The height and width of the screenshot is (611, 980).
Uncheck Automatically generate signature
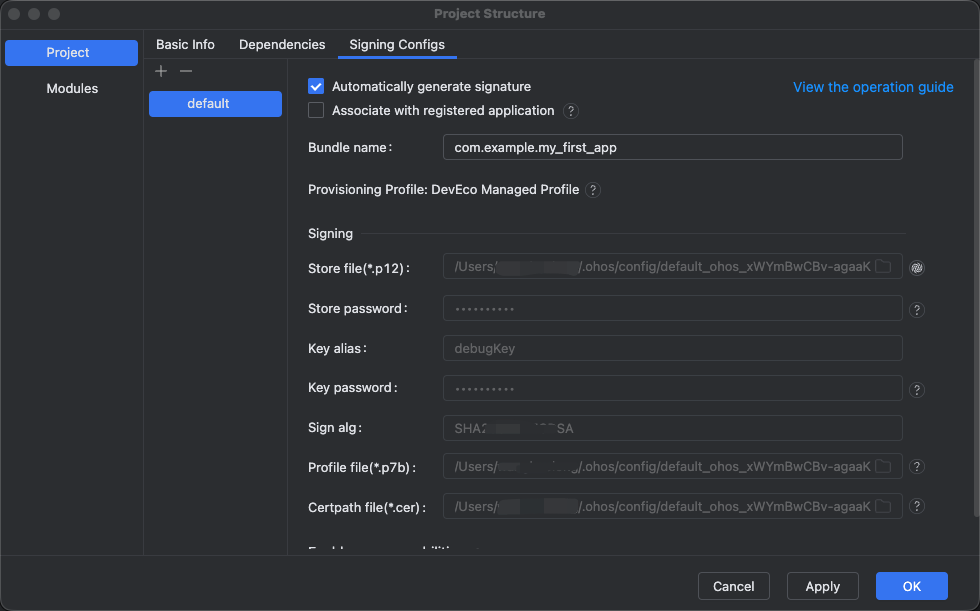pos(316,87)
